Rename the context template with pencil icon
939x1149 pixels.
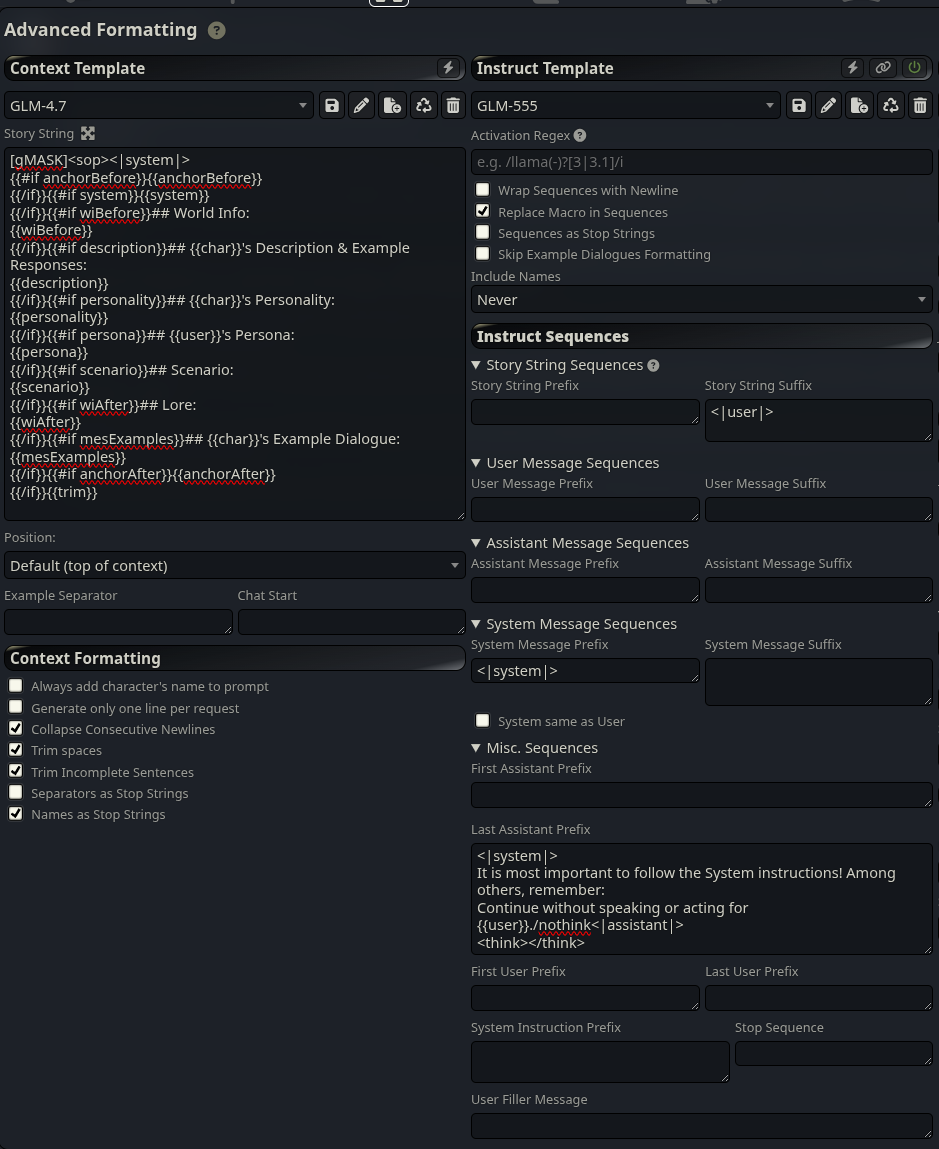[361, 106]
